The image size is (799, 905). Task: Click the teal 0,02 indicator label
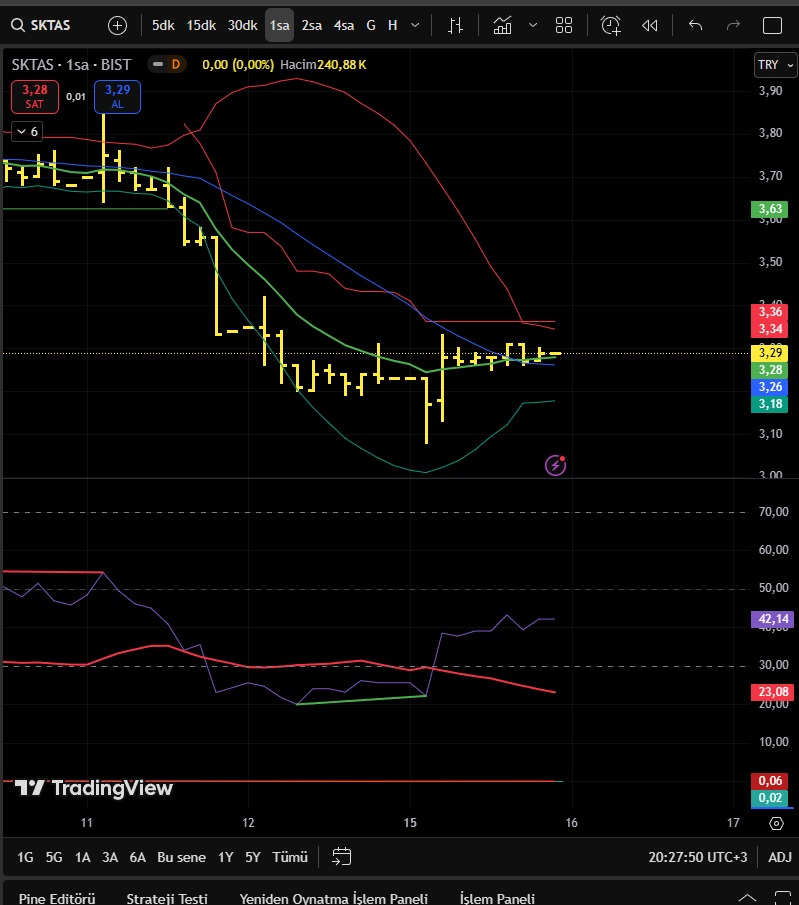[770, 798]
